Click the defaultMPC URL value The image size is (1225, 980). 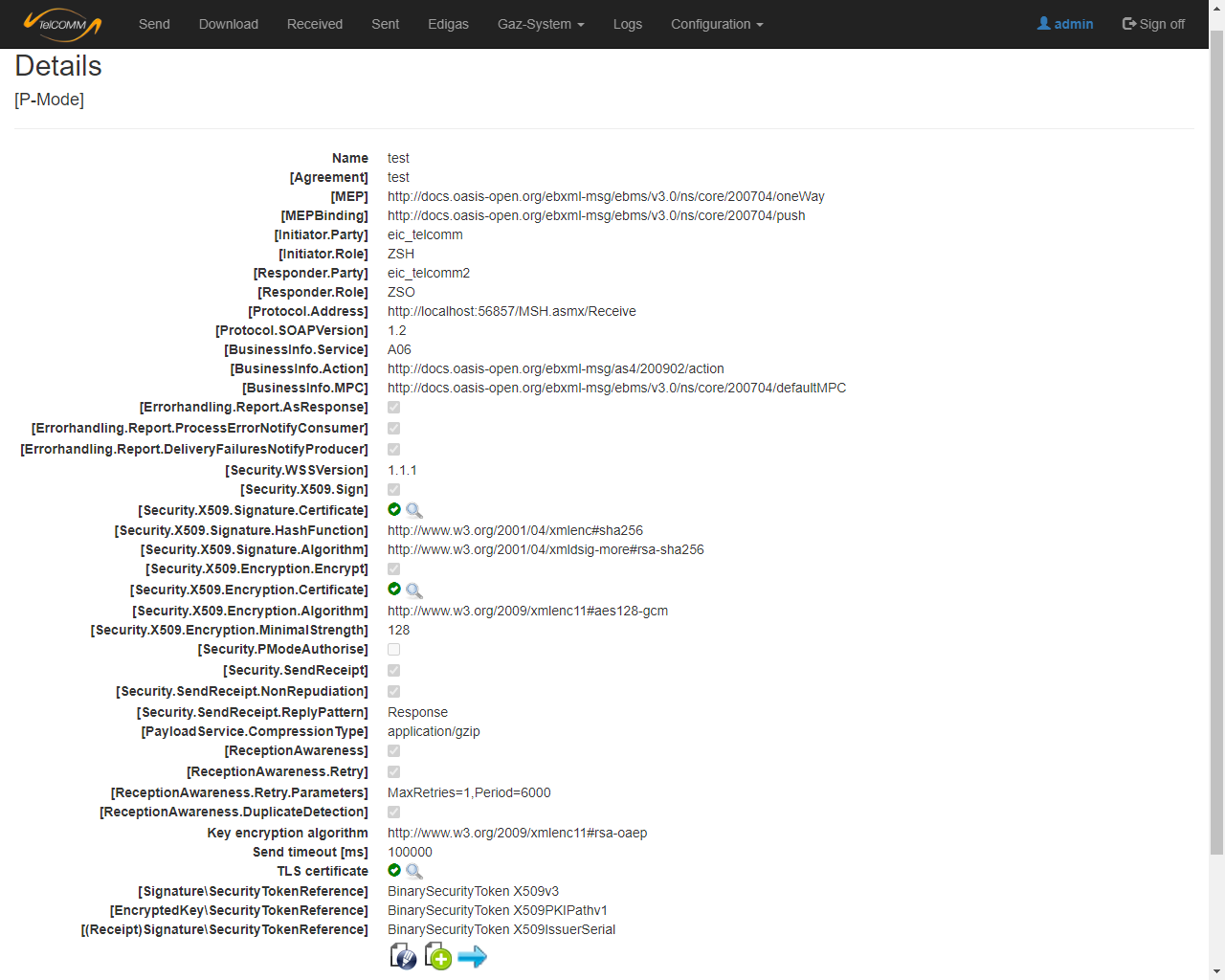tap(617, 388)
